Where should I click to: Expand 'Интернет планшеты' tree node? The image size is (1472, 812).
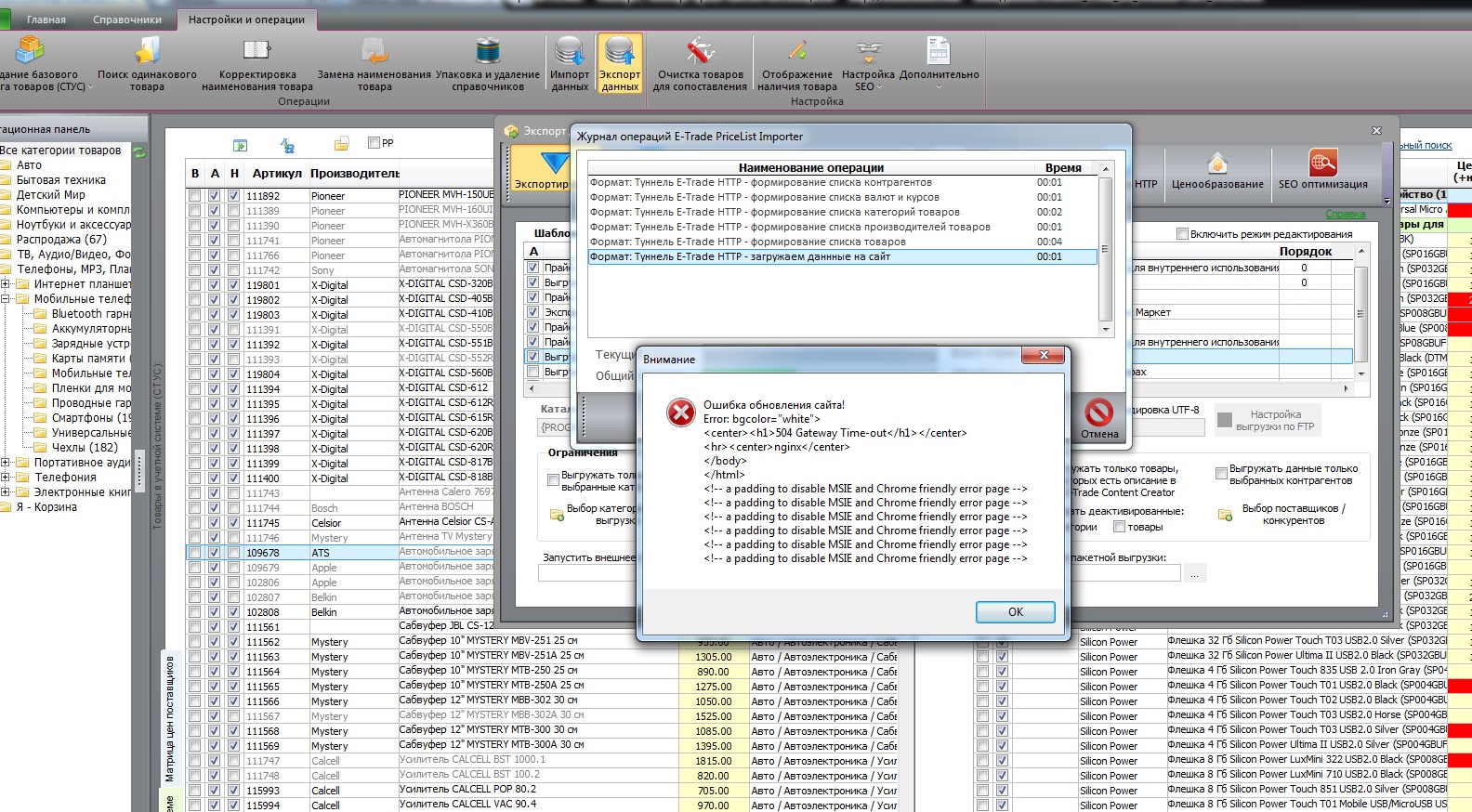pyautogui.click(x=5, y=284)
